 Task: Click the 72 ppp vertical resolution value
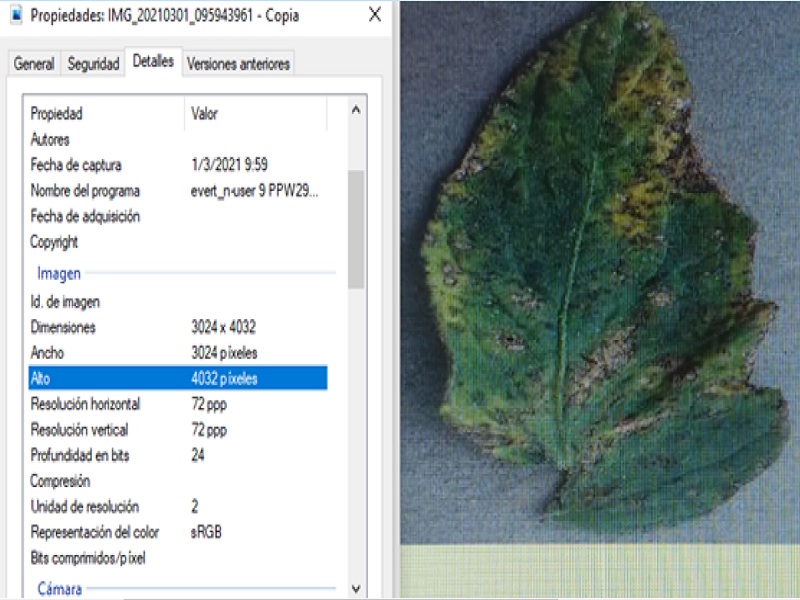point(209,430)
